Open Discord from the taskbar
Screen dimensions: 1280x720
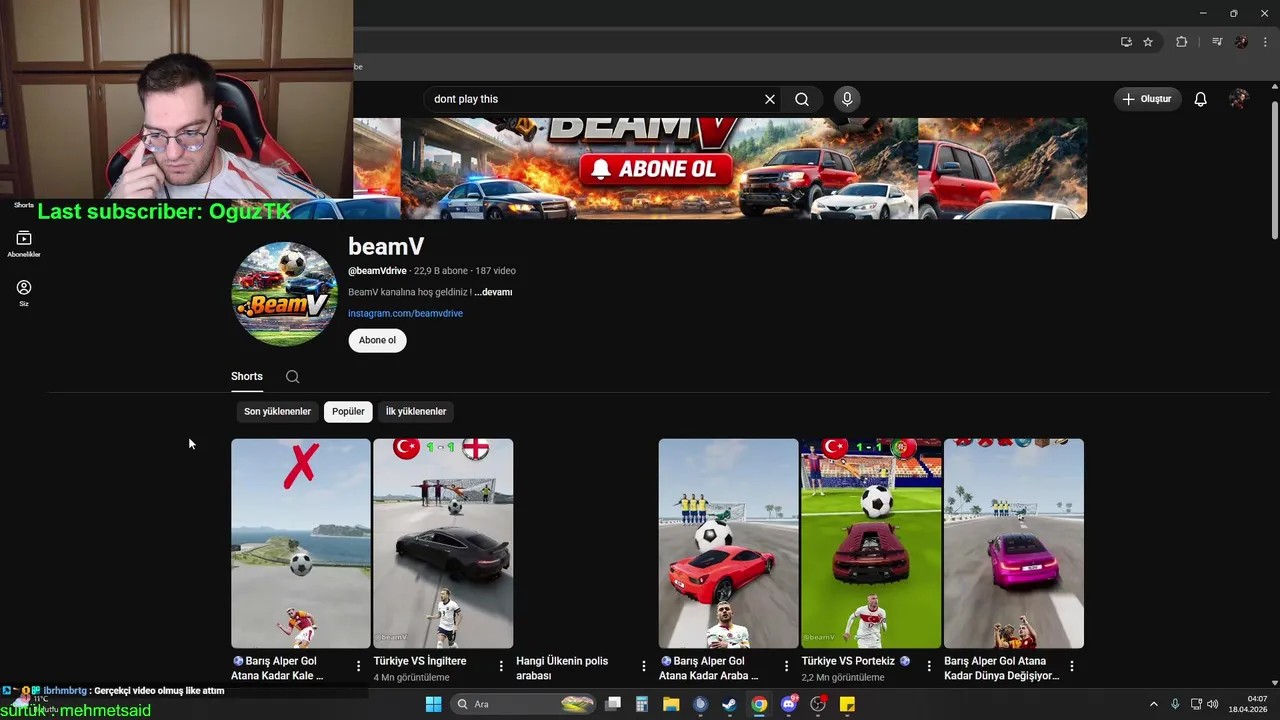[789, 704]
